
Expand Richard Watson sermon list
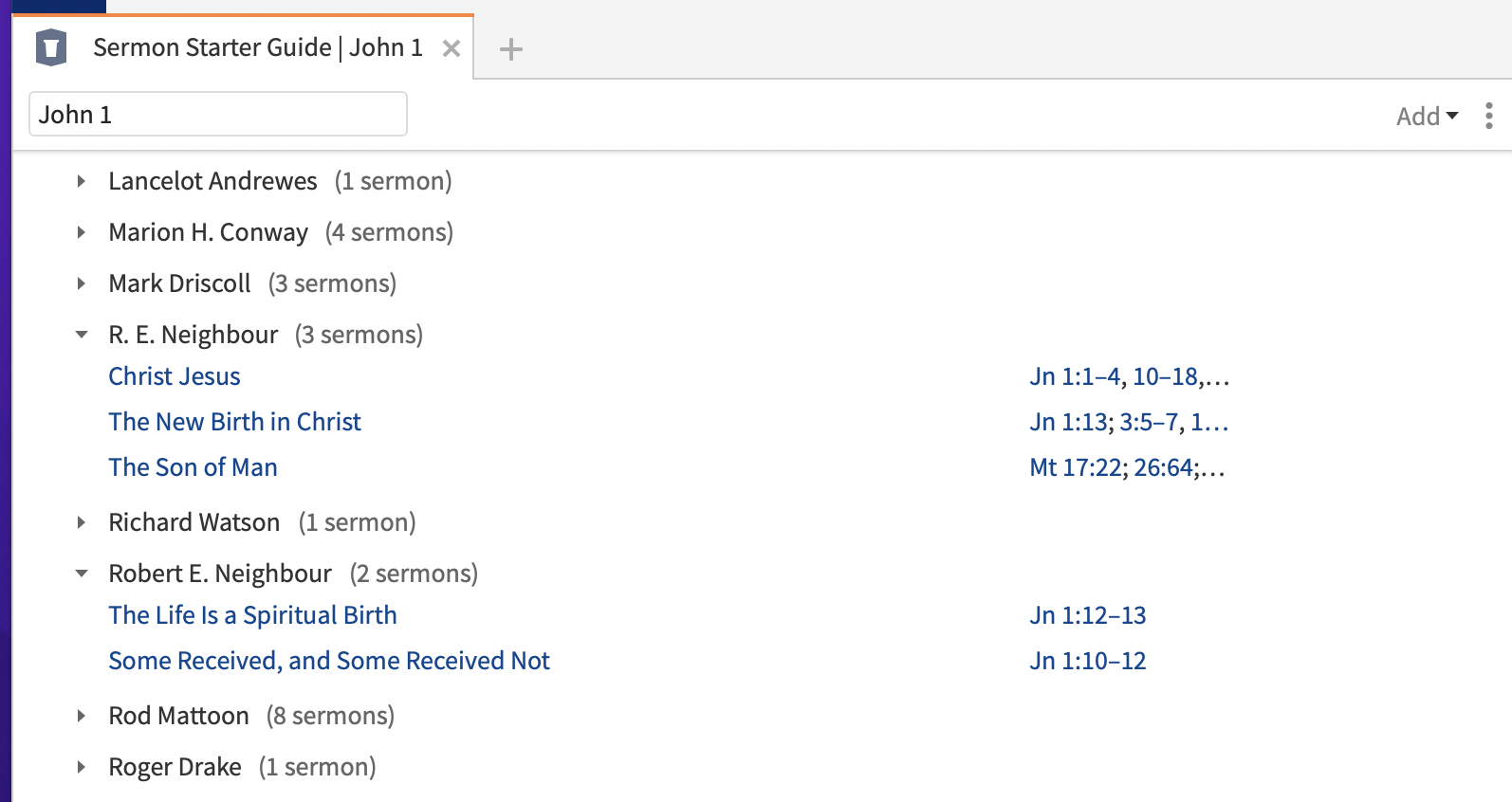82,522
